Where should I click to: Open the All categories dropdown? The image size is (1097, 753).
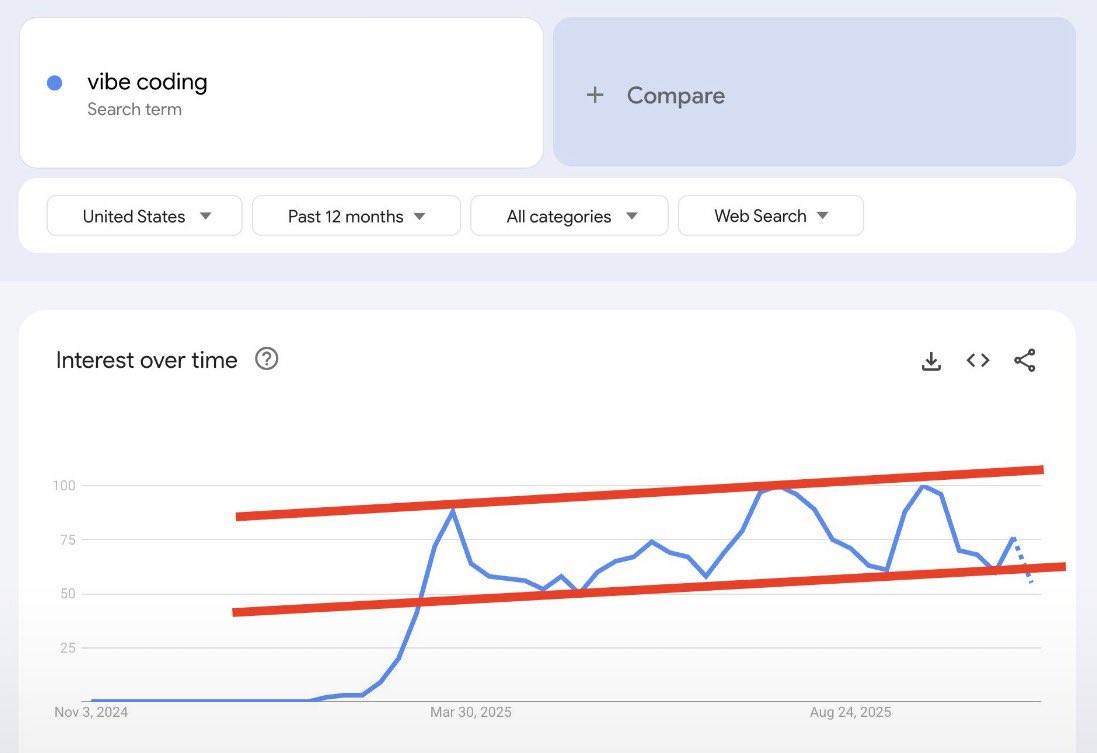(x=569, y=216)
